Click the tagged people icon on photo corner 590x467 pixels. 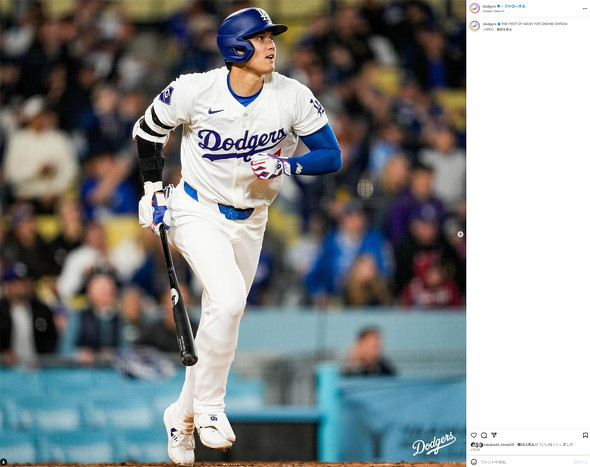[4, 462]
